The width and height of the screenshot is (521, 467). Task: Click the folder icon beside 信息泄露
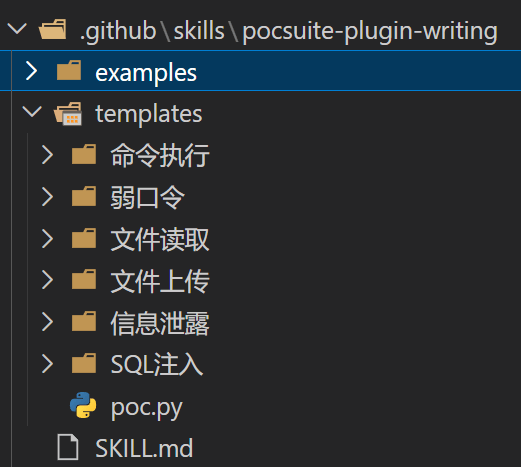point(84,321)
